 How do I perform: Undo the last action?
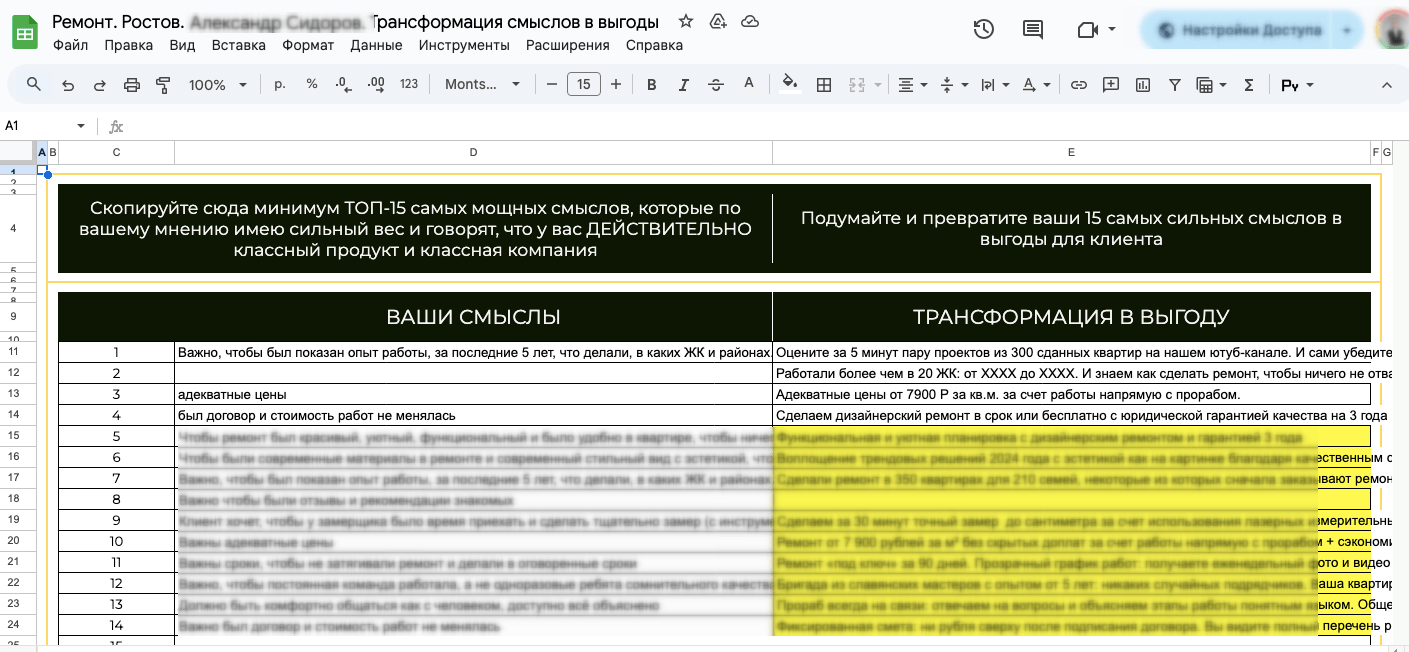point(68,85)
